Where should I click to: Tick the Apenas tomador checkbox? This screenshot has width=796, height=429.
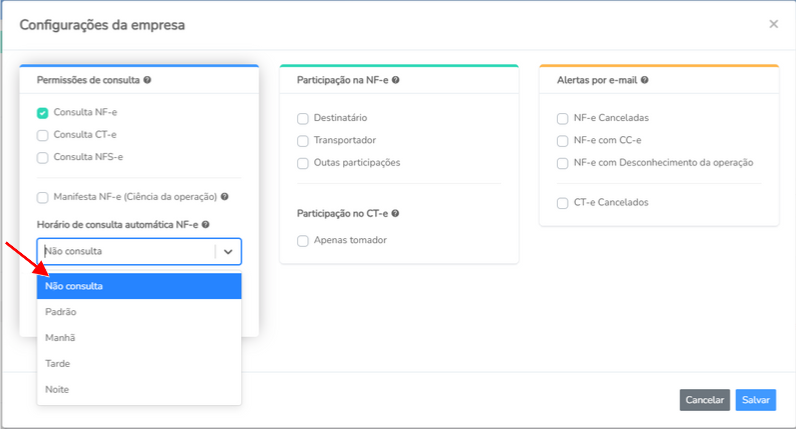(303, 241)
